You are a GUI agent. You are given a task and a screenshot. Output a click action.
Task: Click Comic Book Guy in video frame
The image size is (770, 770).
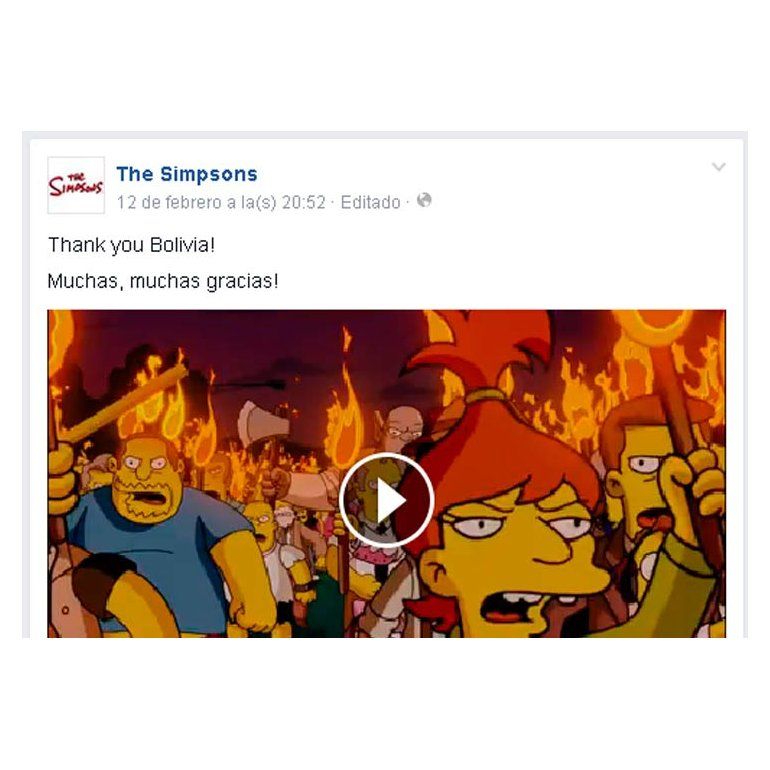pyautogui.click(x=147, y=491)
